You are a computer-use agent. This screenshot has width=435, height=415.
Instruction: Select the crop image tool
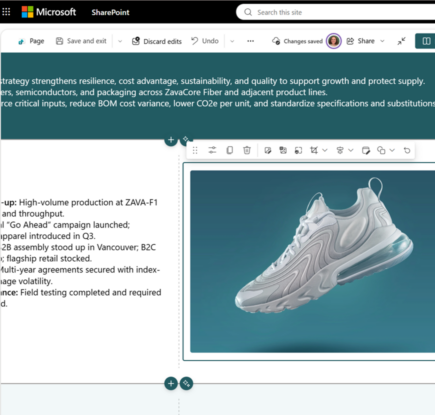(x=314, y=150)
